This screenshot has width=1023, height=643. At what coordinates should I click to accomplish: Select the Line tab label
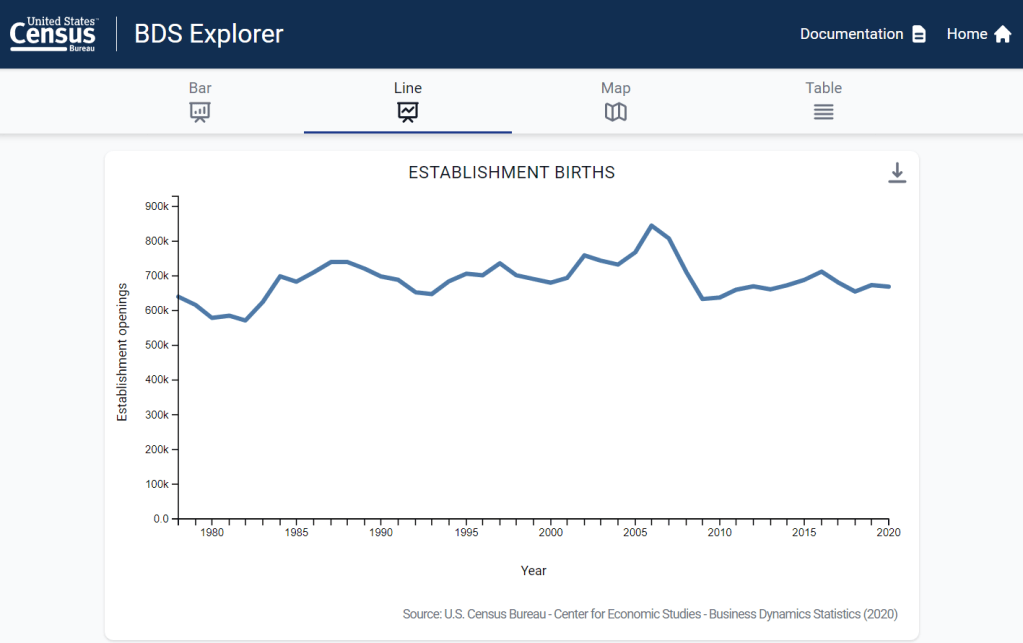pyautogui.click(x=407, y=88)
